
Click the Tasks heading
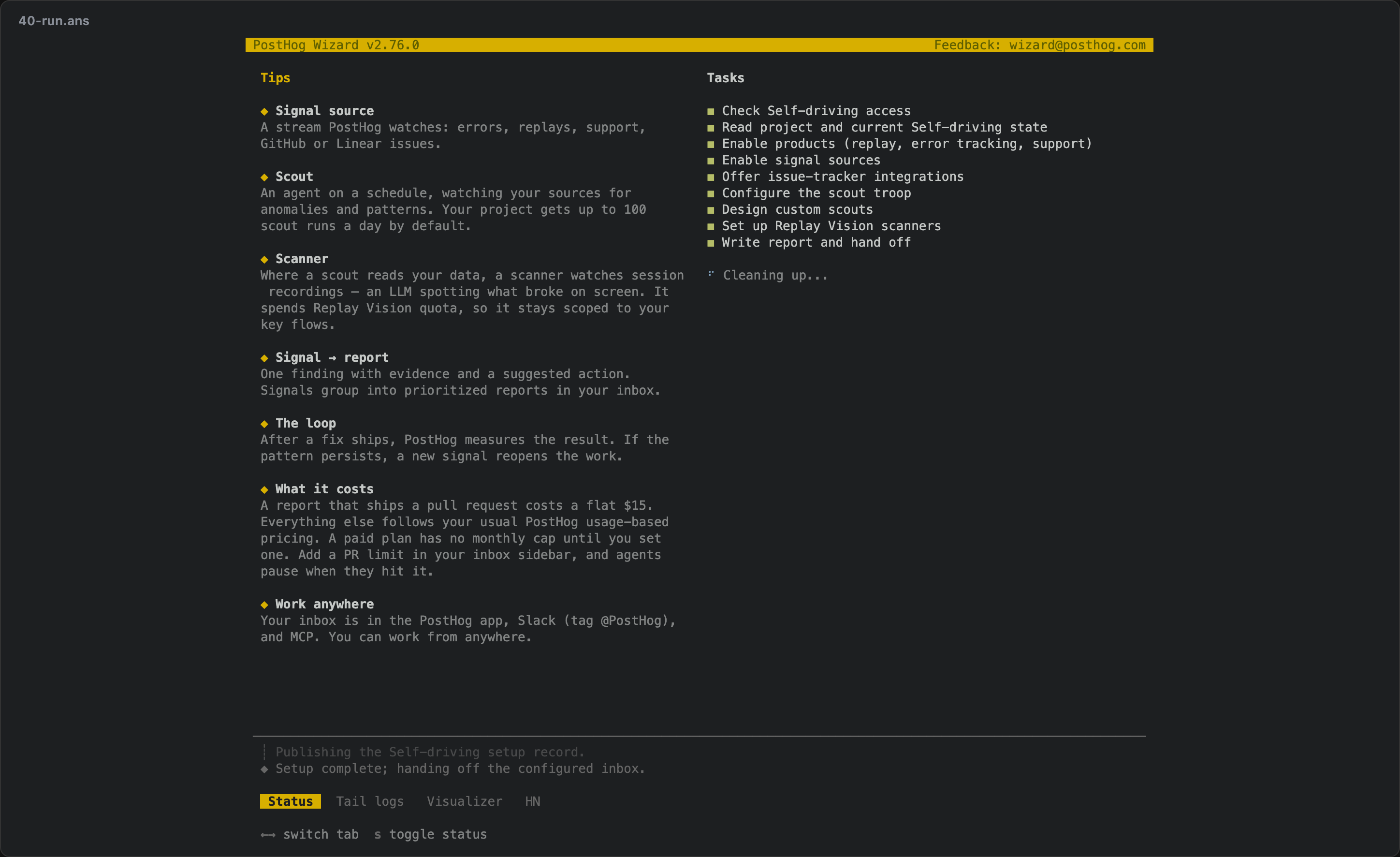click(725, 78)
